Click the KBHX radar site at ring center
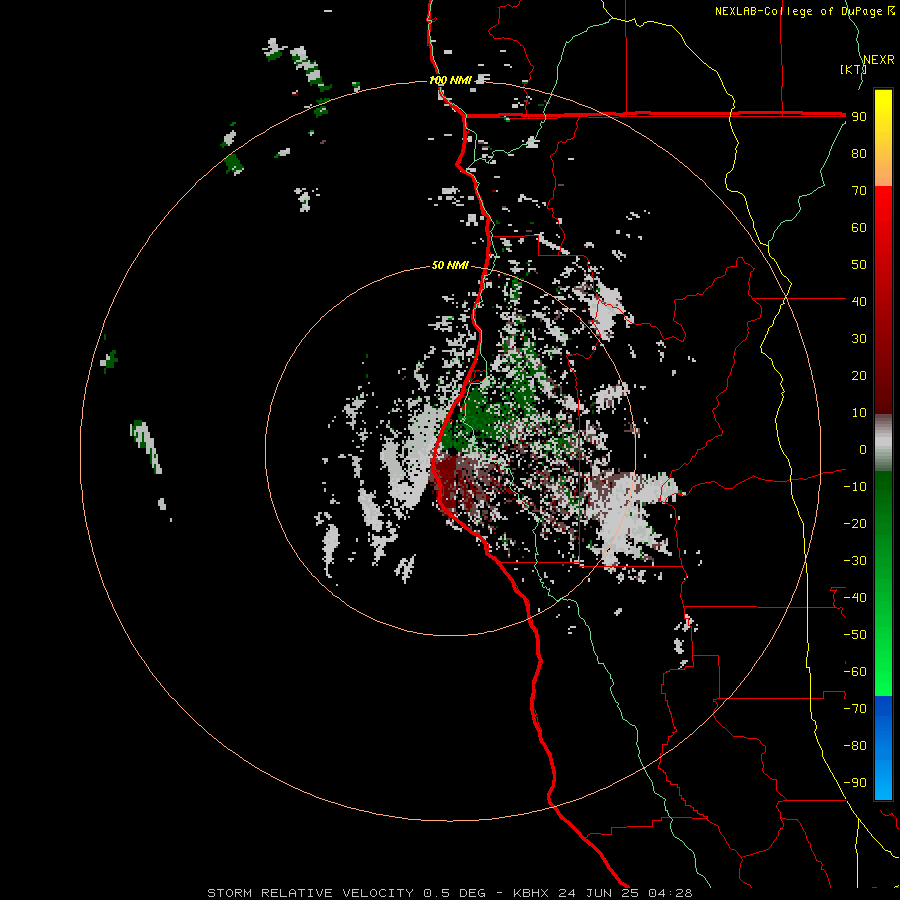 (451, 451)
